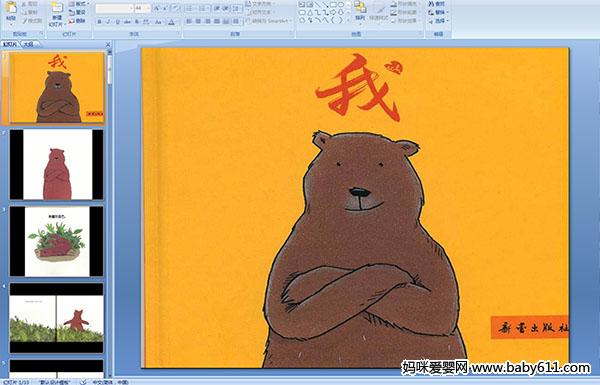This screenshot has height=385, width=600.
Task: Open the Font dialog launcher
Action: coord(179,33)
